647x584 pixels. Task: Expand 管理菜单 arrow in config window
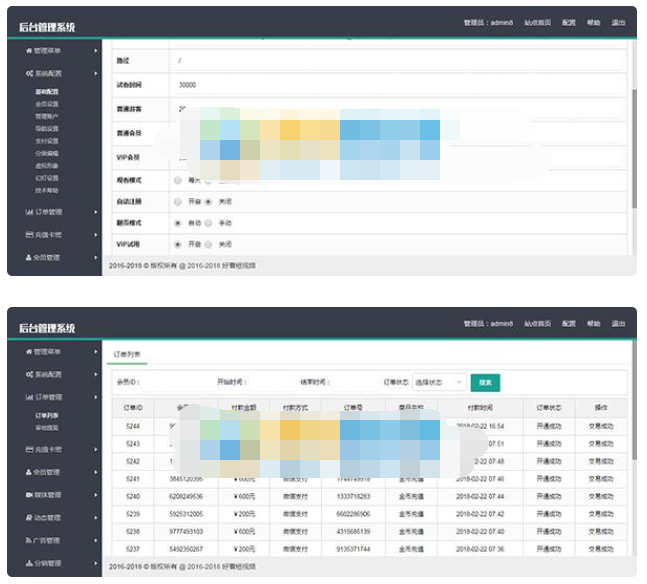tap(96, 51)
